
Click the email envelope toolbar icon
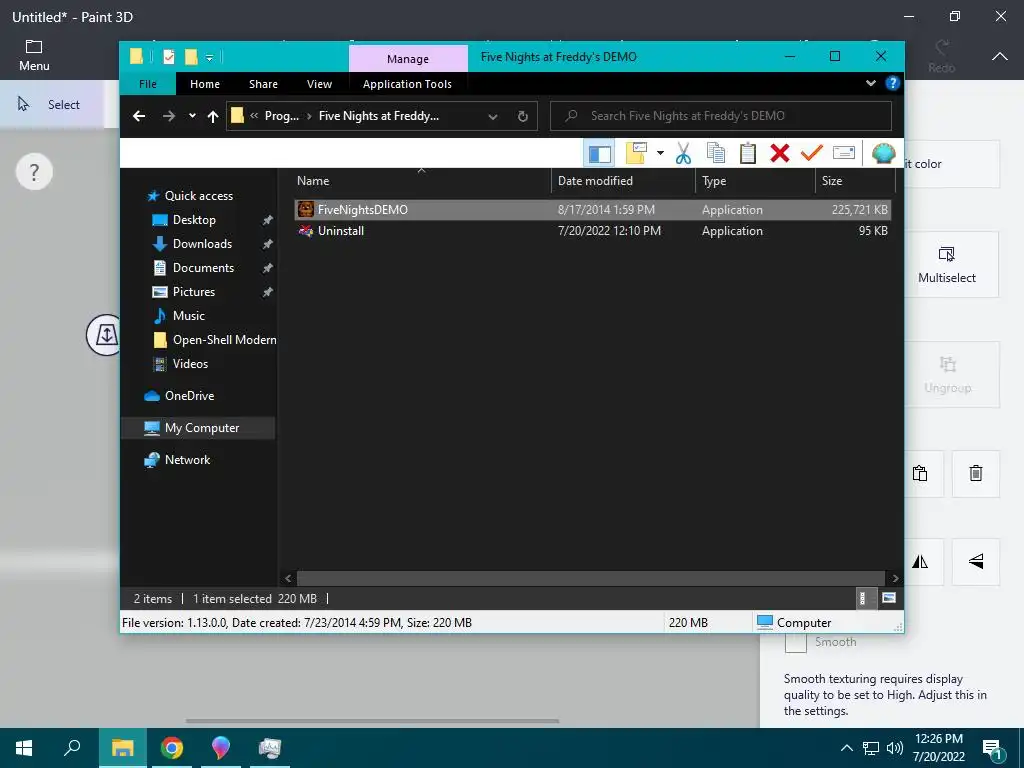pos(844,153)
